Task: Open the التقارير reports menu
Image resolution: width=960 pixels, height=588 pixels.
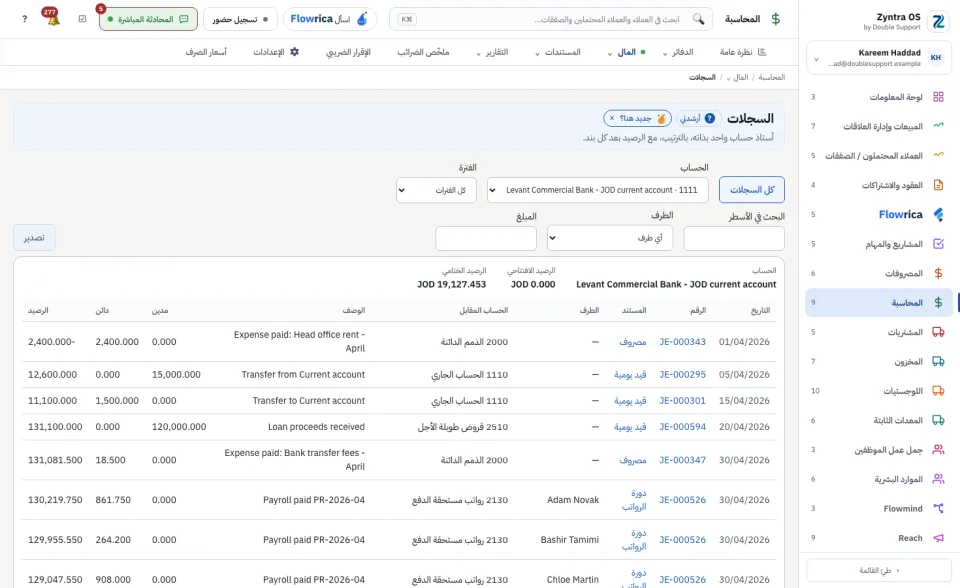Action: (492, 52)
